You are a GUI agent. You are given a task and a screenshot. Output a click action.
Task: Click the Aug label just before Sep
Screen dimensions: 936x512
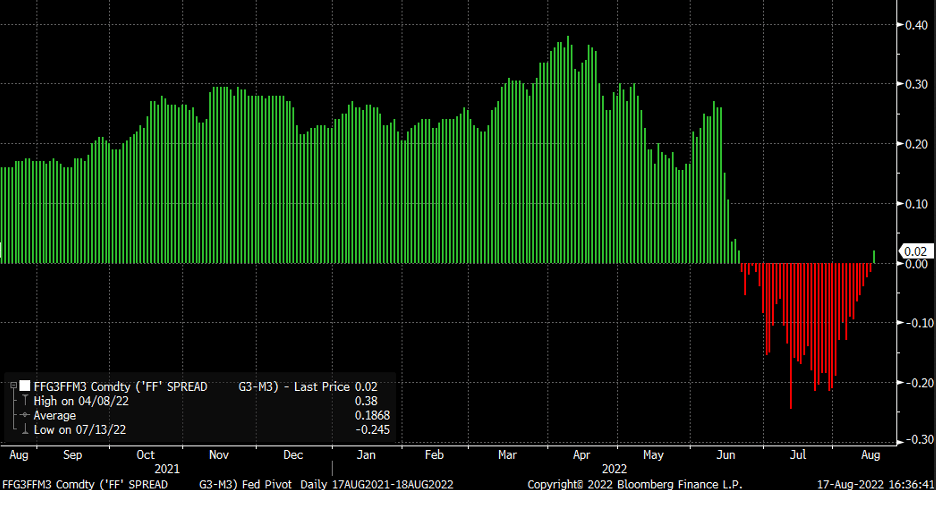[19, 455]
